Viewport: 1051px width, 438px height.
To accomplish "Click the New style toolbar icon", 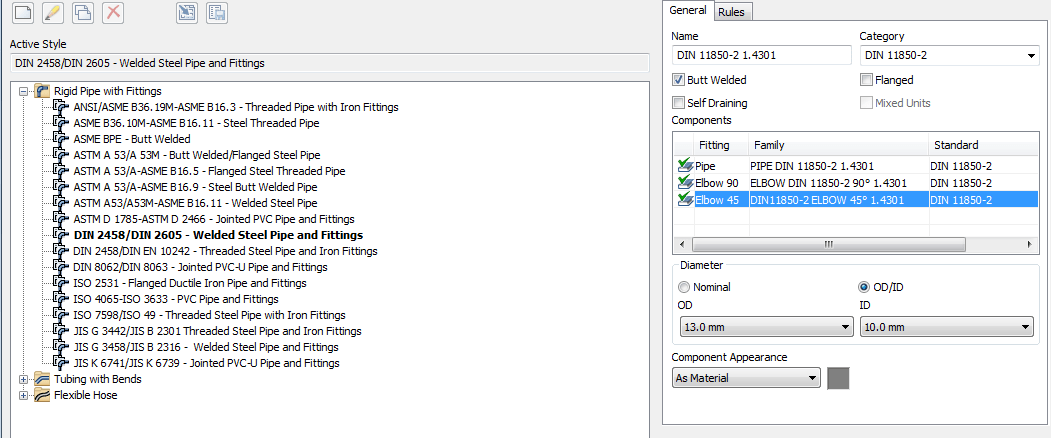I will (x=23, y=12).
